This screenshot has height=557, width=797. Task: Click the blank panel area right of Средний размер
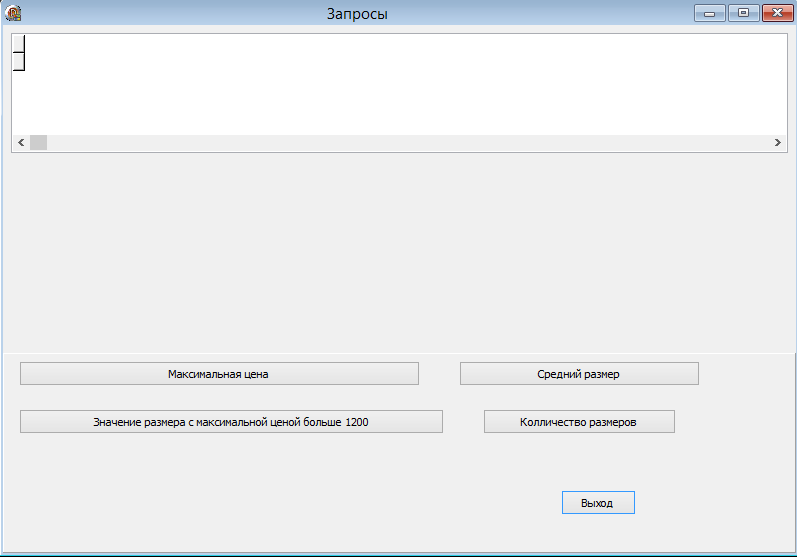(x=745, y=374)
